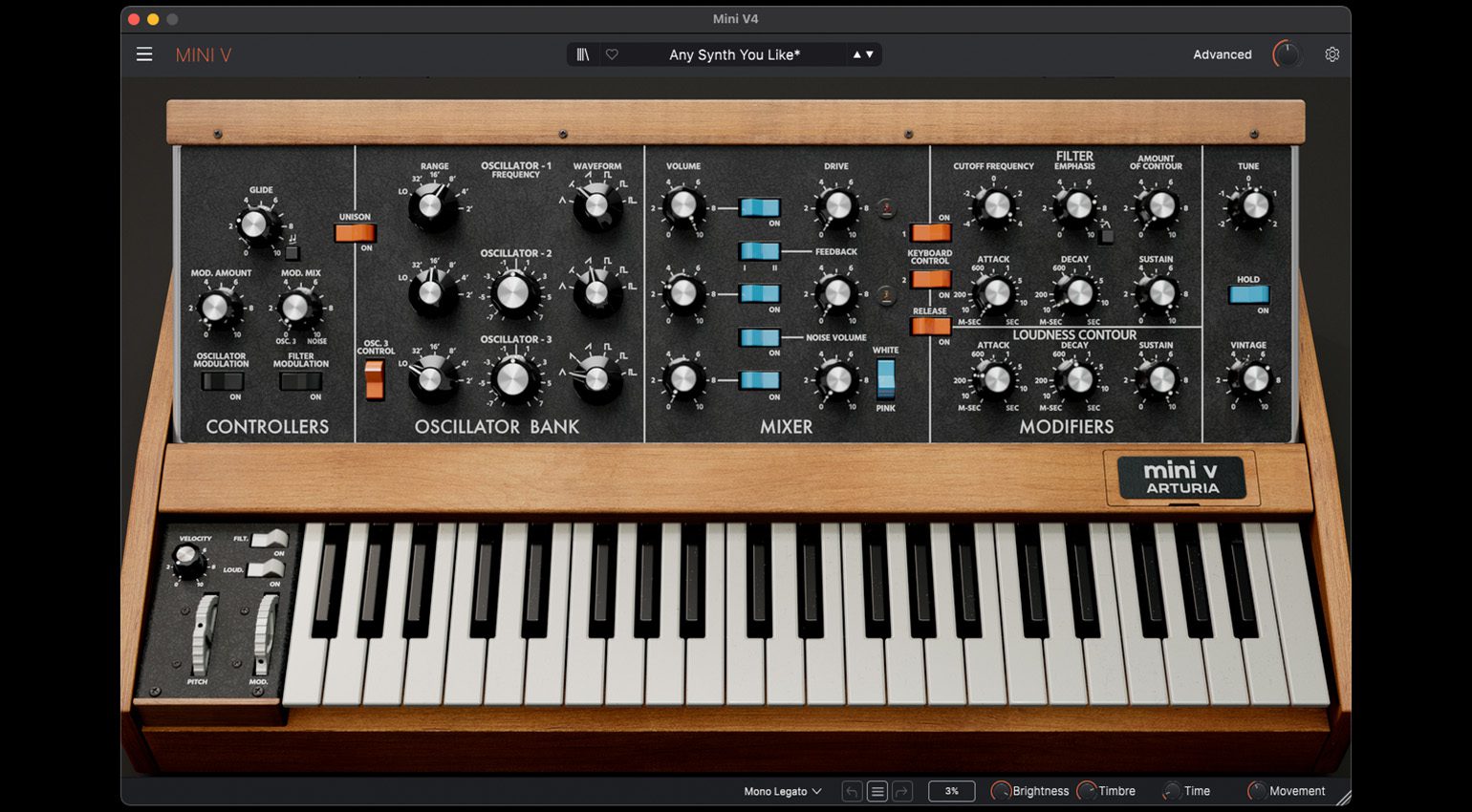This screenshot has width=1472, height=812.
Task: Toggle the Filt. velocity switch
Action: [270, 539]
